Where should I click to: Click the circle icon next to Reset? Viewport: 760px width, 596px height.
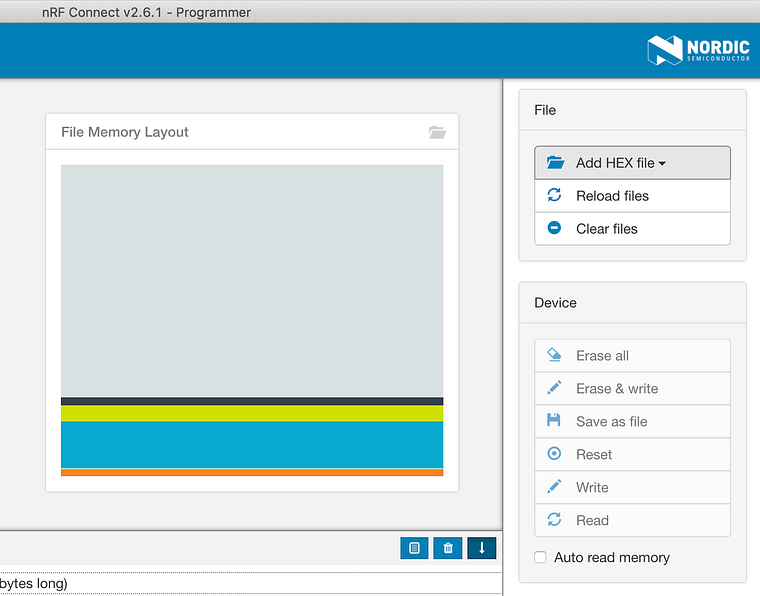[x=554, y=454]
